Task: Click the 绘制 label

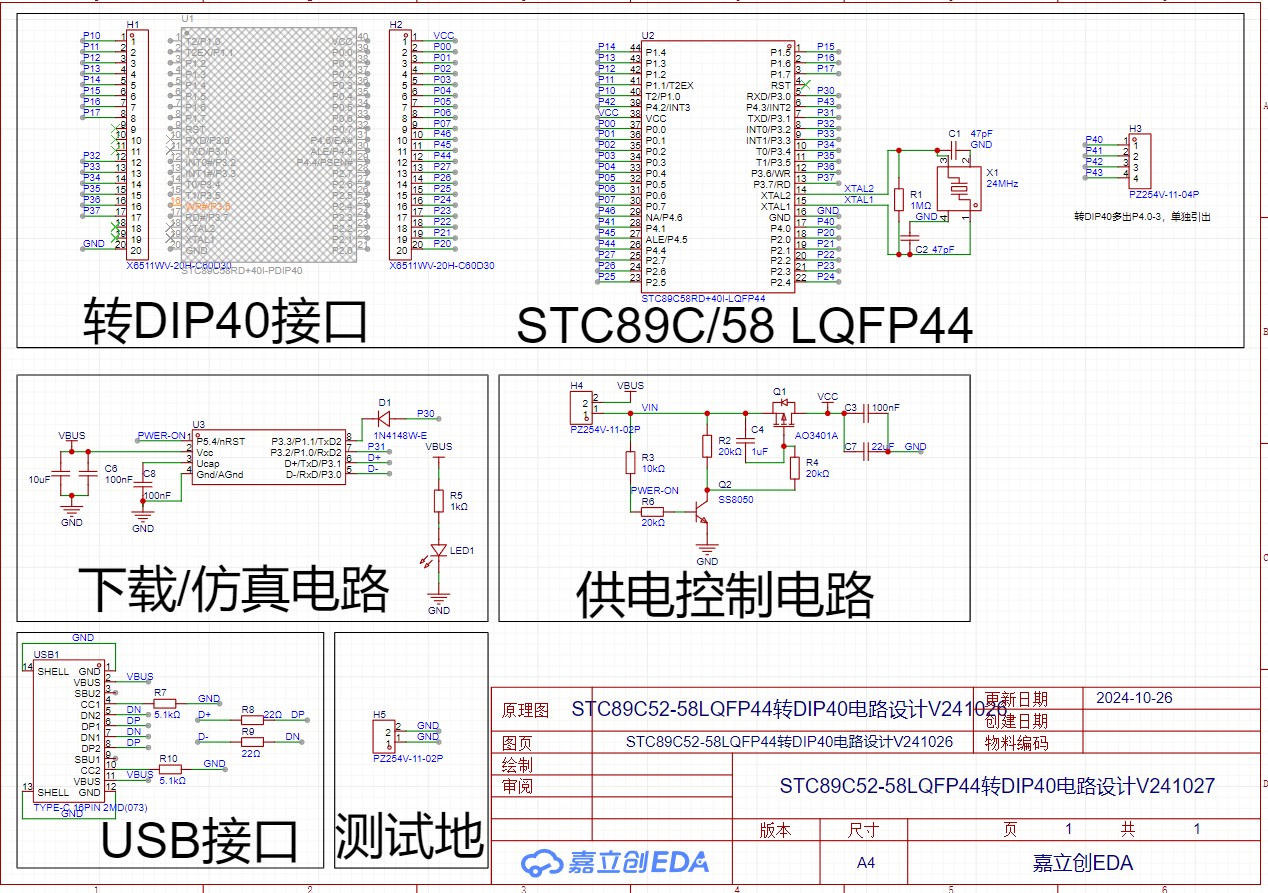Action: [x=517, y=764]
